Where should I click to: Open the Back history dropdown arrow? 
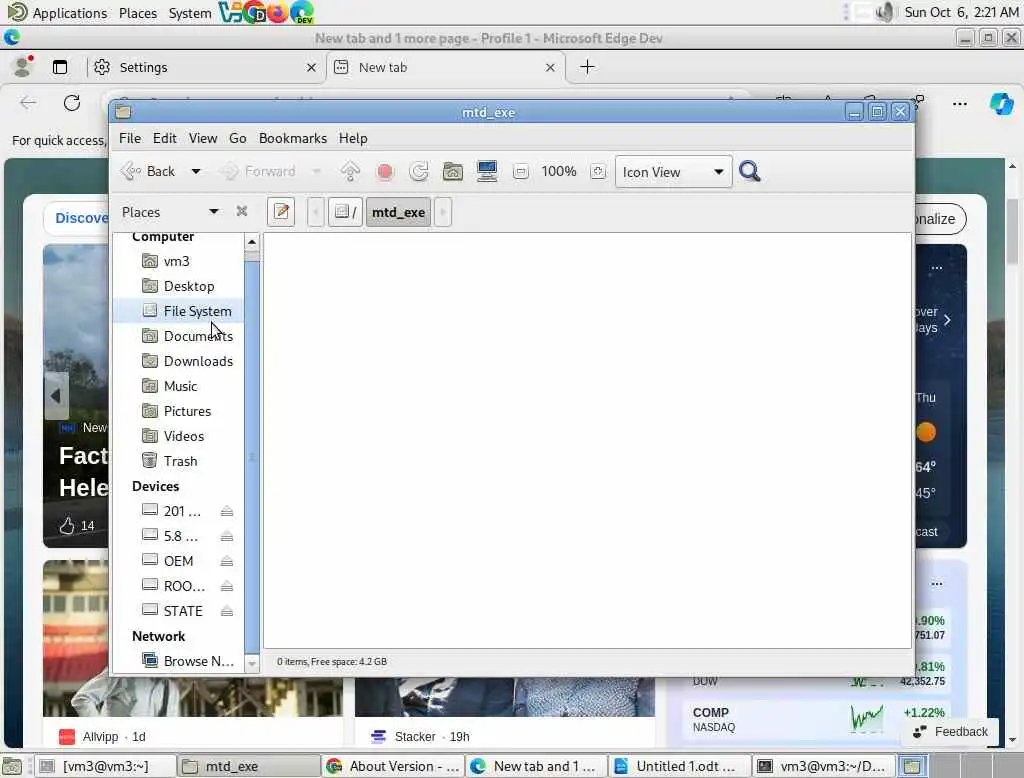195,172
